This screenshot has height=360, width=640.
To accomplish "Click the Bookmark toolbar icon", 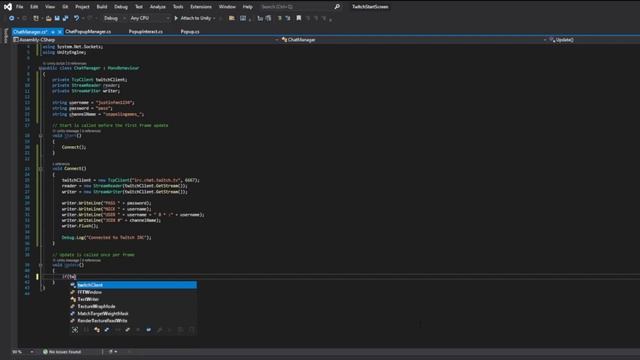I will pyautogui.click(x=299, y=18).
